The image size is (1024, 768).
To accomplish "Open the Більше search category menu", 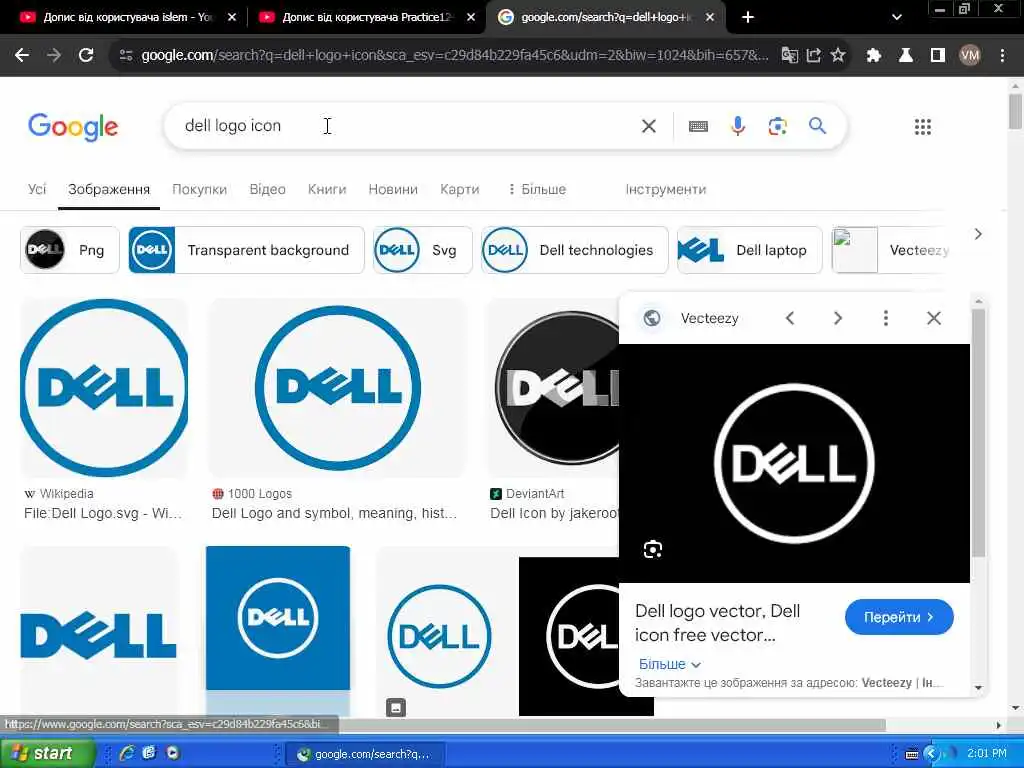I will point(537,189).
